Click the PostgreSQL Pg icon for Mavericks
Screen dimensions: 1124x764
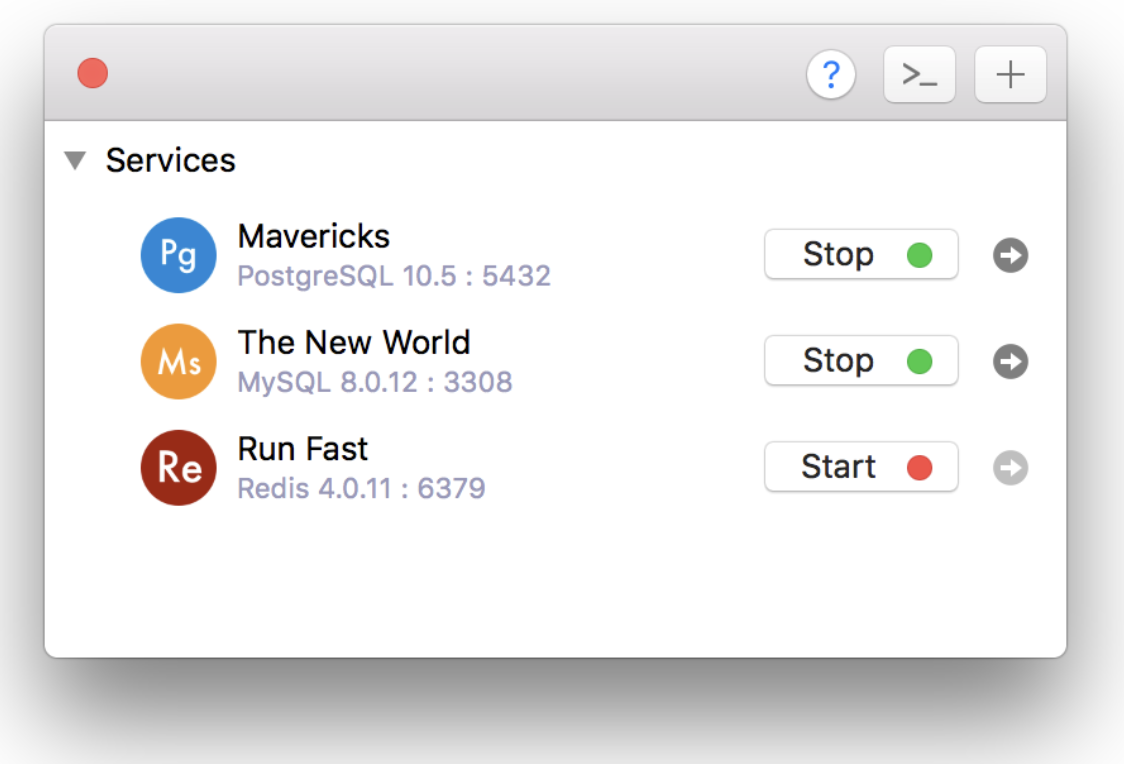tap(178, 255)
